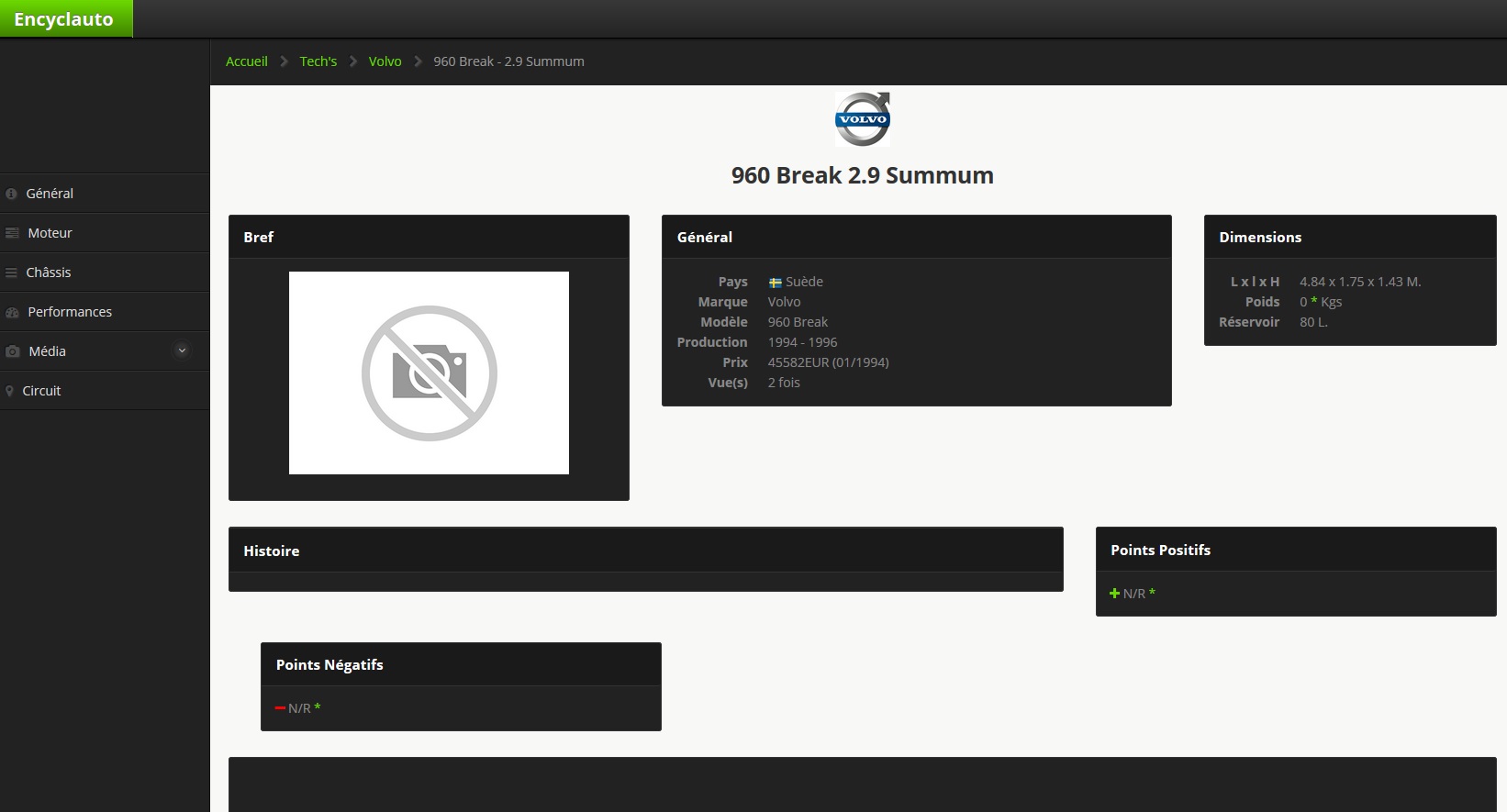
Task: Select the Général sidebar item
Action: tap(105, 194)
